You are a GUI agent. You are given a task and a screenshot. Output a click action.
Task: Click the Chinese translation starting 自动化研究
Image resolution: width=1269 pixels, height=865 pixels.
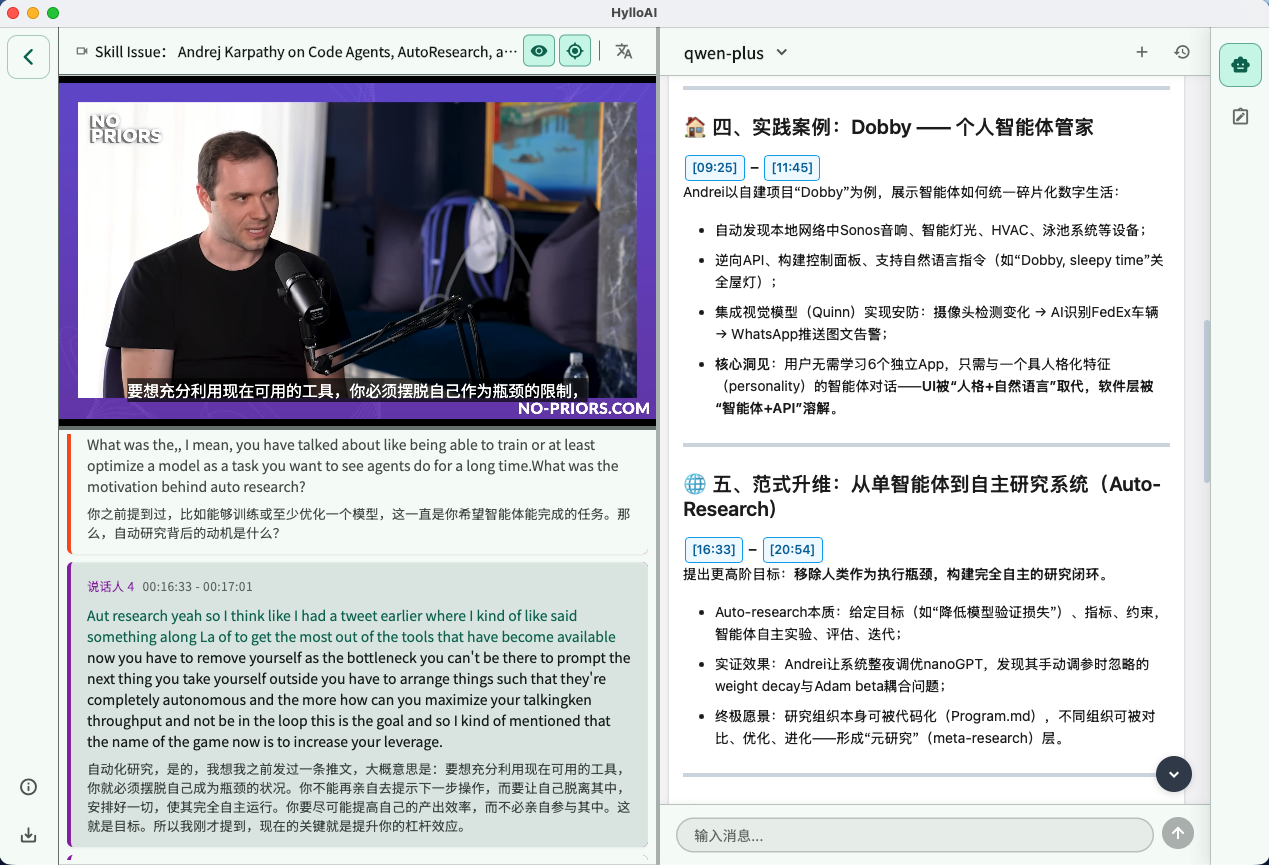click(x=359, y=797)
